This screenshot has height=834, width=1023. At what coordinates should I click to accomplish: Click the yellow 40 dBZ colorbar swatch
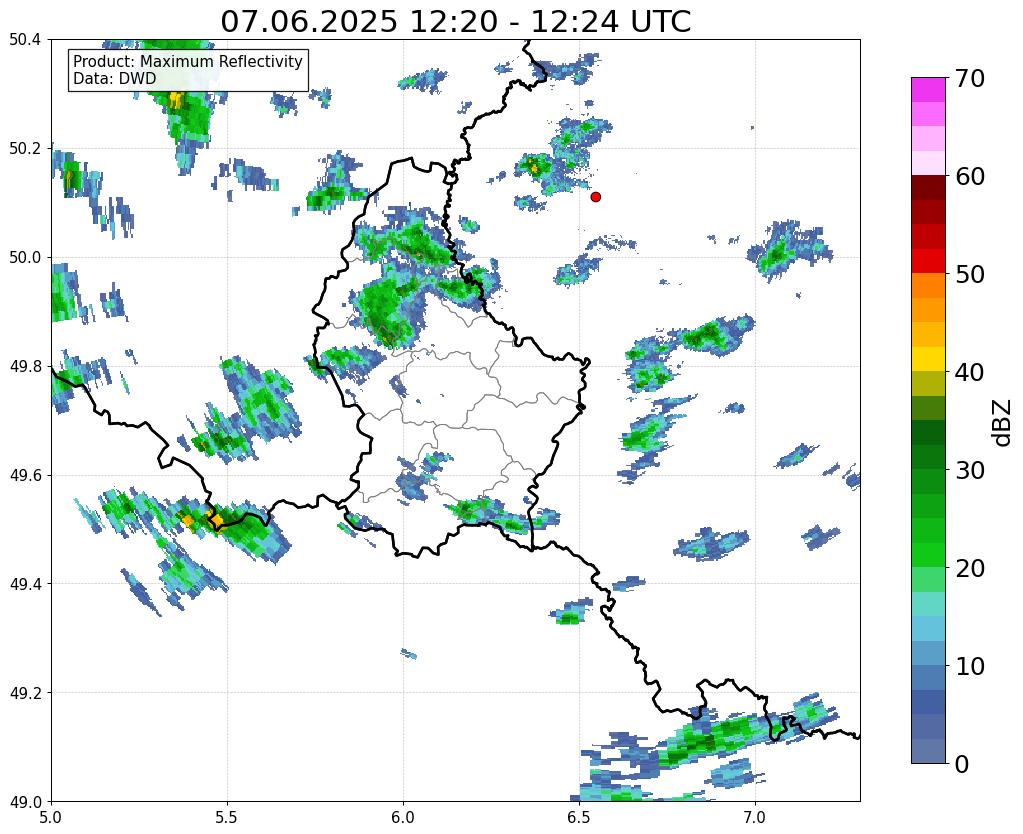click(928, 360)
